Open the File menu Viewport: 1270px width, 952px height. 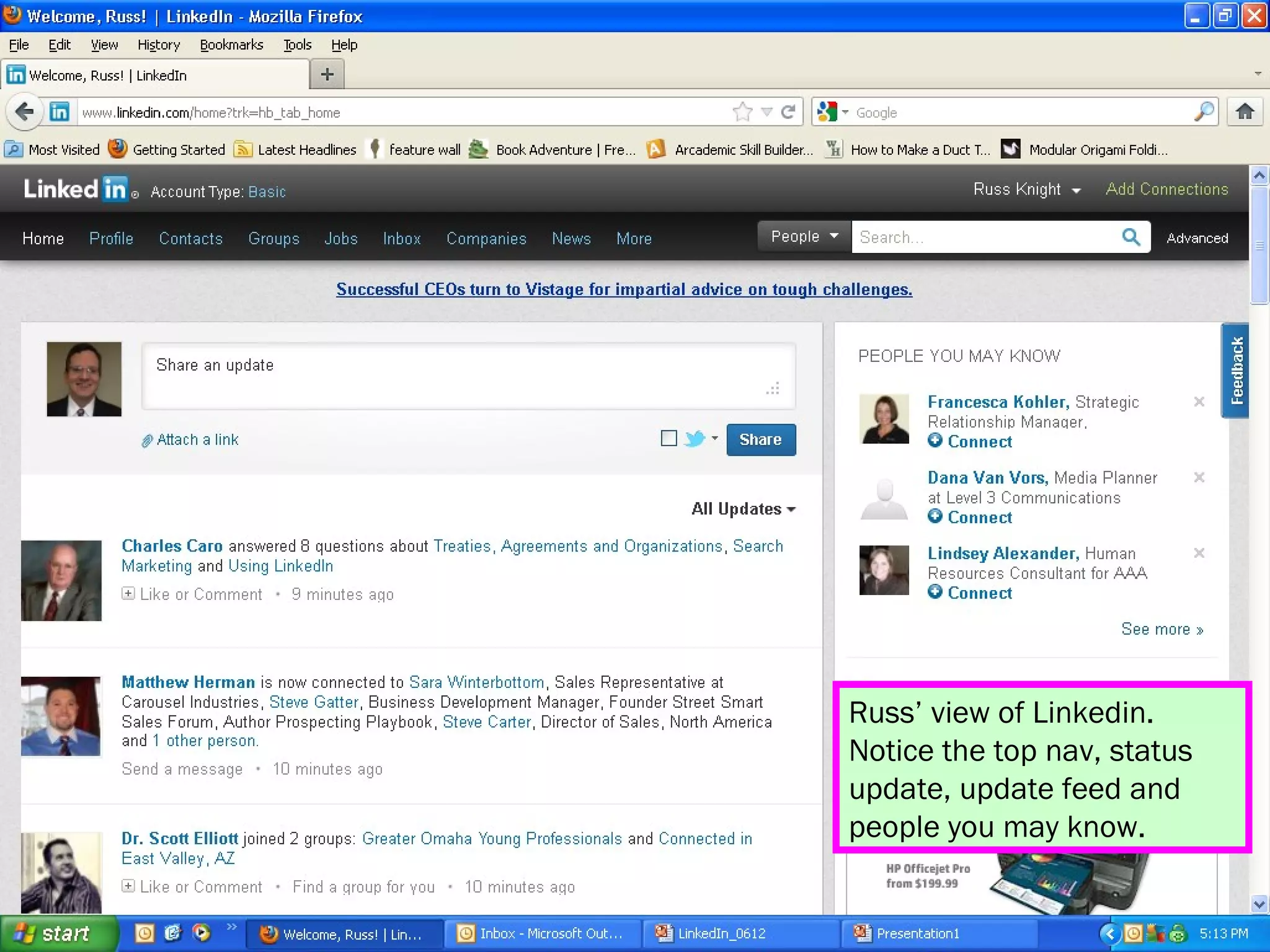point(19,45)
